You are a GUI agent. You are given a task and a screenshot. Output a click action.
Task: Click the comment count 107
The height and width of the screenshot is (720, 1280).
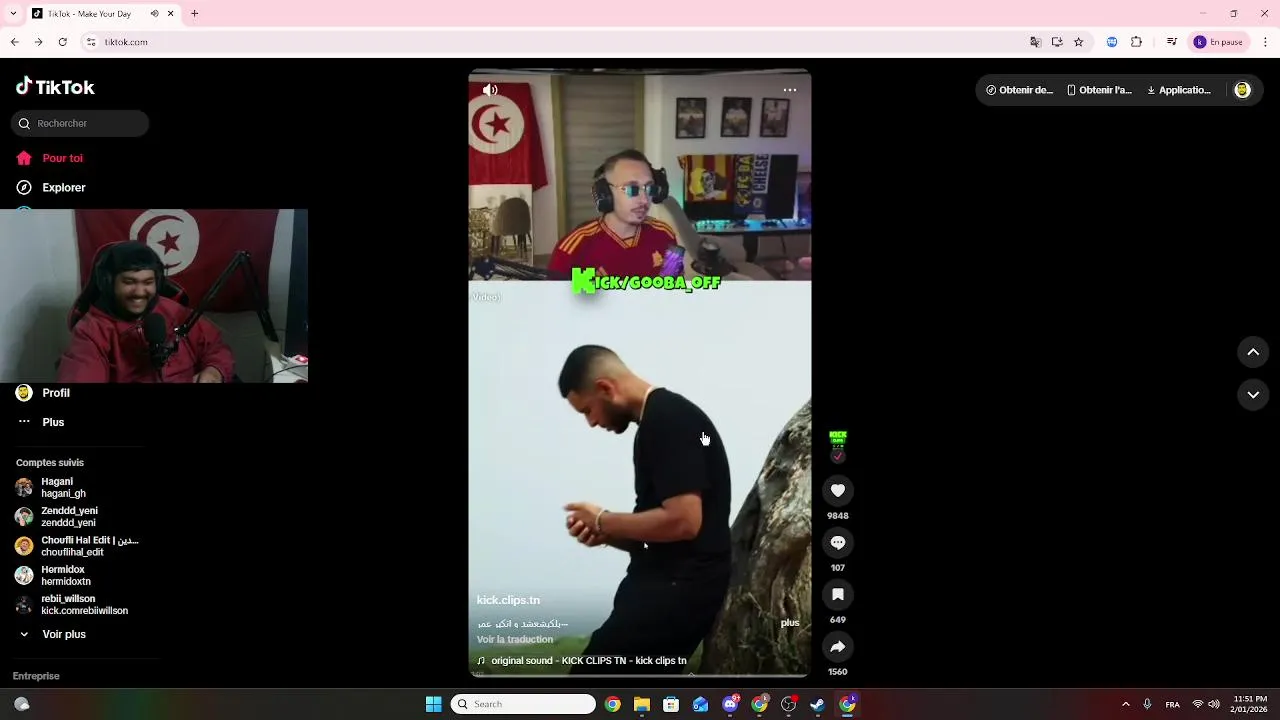click(838, 568)
